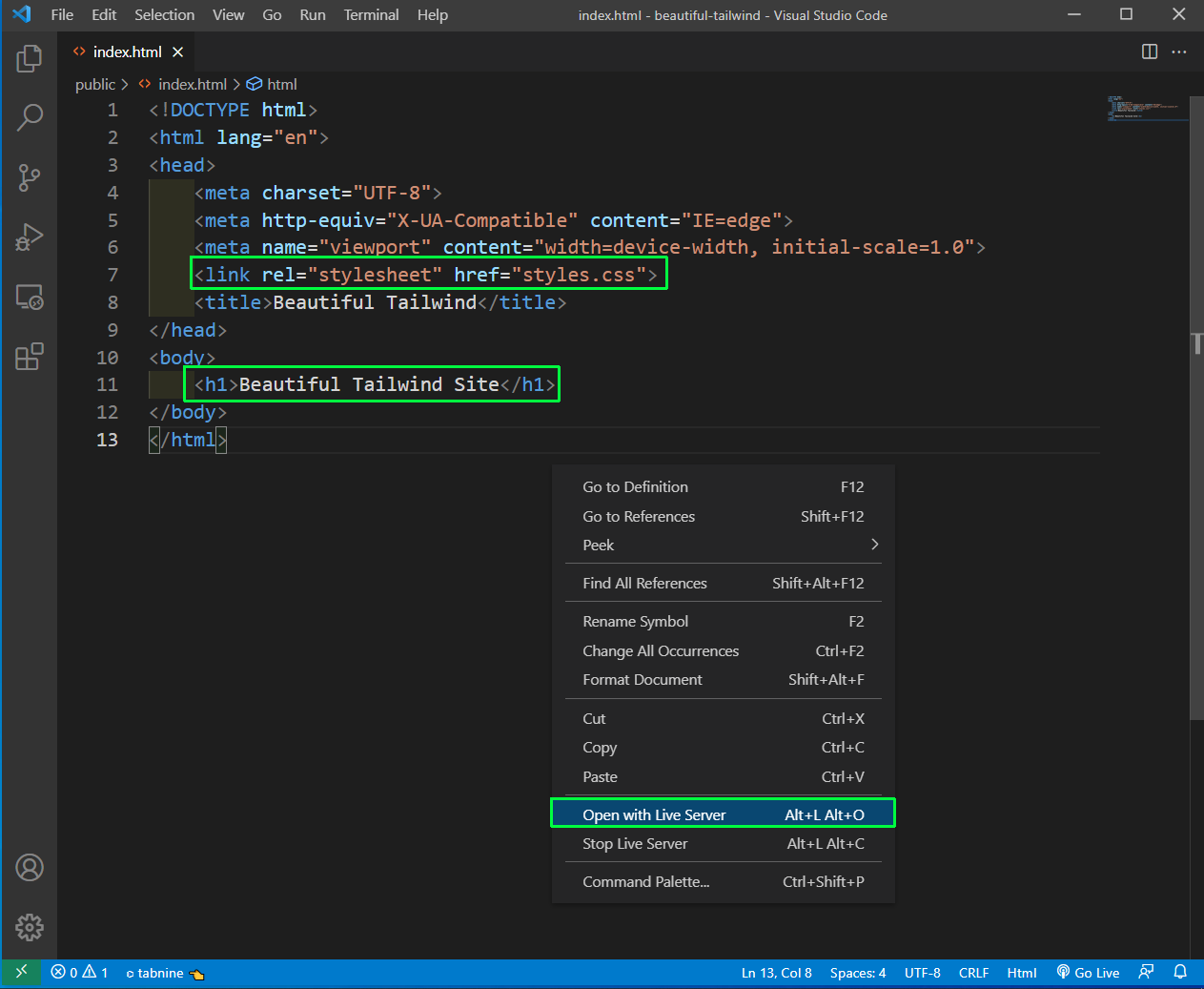
Task: Choose Paste in the context menu
Action: point(724,776)
